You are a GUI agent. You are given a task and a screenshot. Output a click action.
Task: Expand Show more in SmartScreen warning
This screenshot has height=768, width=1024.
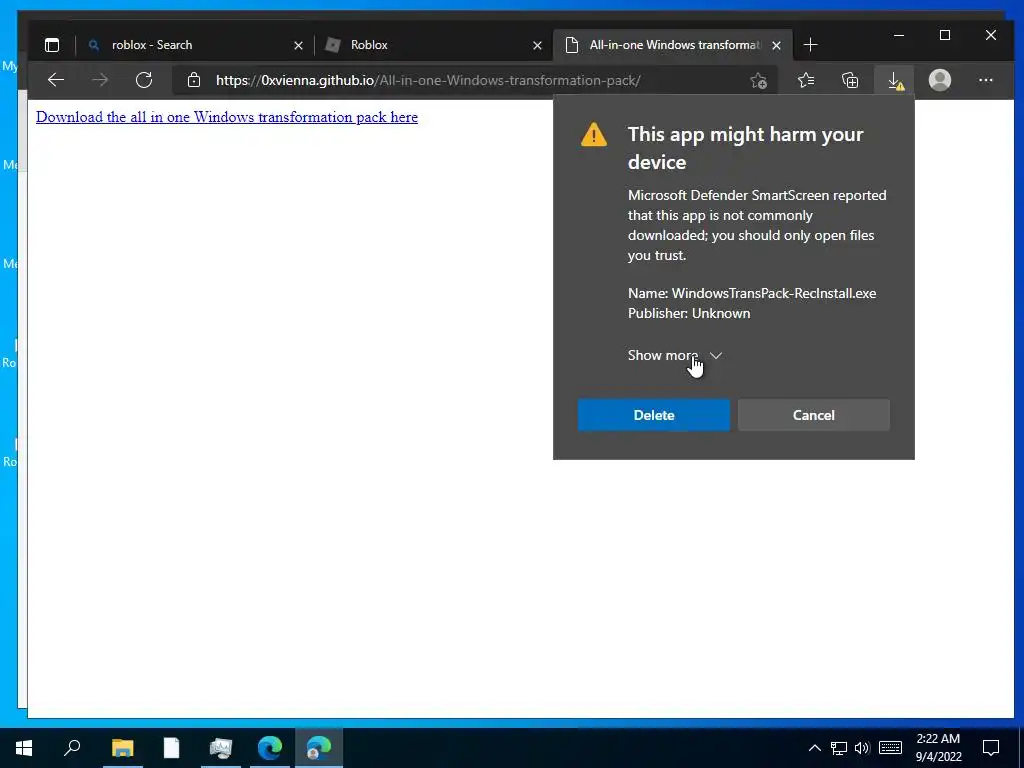pyautogui.click(x=675, y=355)
